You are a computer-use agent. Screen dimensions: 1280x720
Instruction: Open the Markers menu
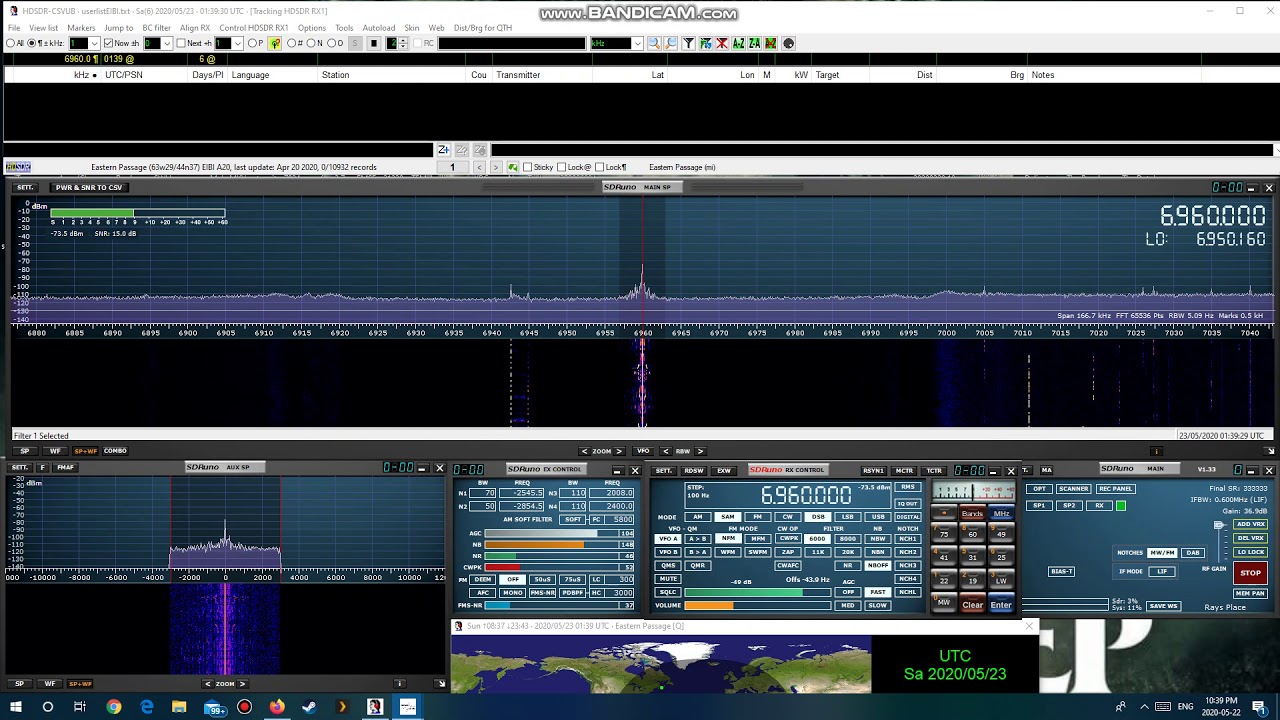pos(81,28)
